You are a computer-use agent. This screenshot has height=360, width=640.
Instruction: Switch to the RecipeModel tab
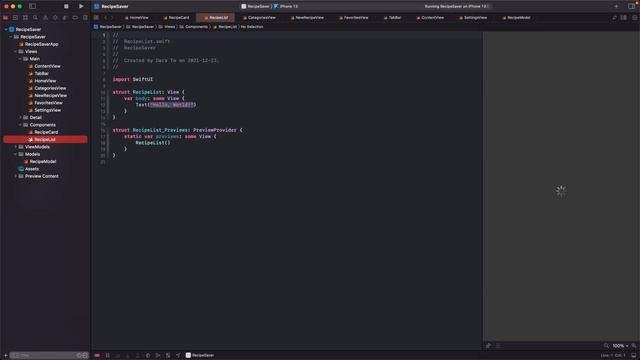click(x=516, y=18)
